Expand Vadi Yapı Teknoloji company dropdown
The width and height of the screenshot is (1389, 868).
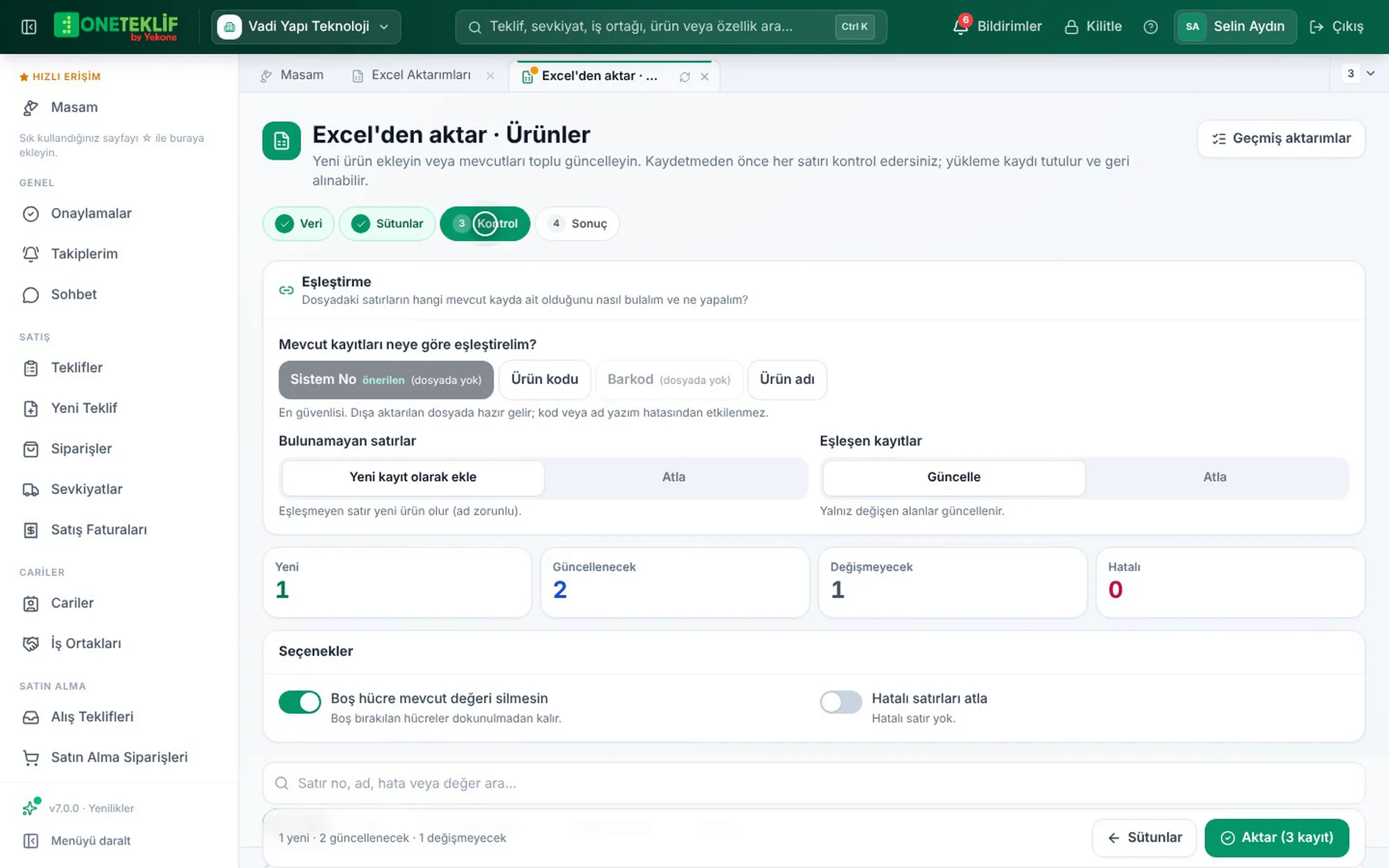(x=306, y=27)
